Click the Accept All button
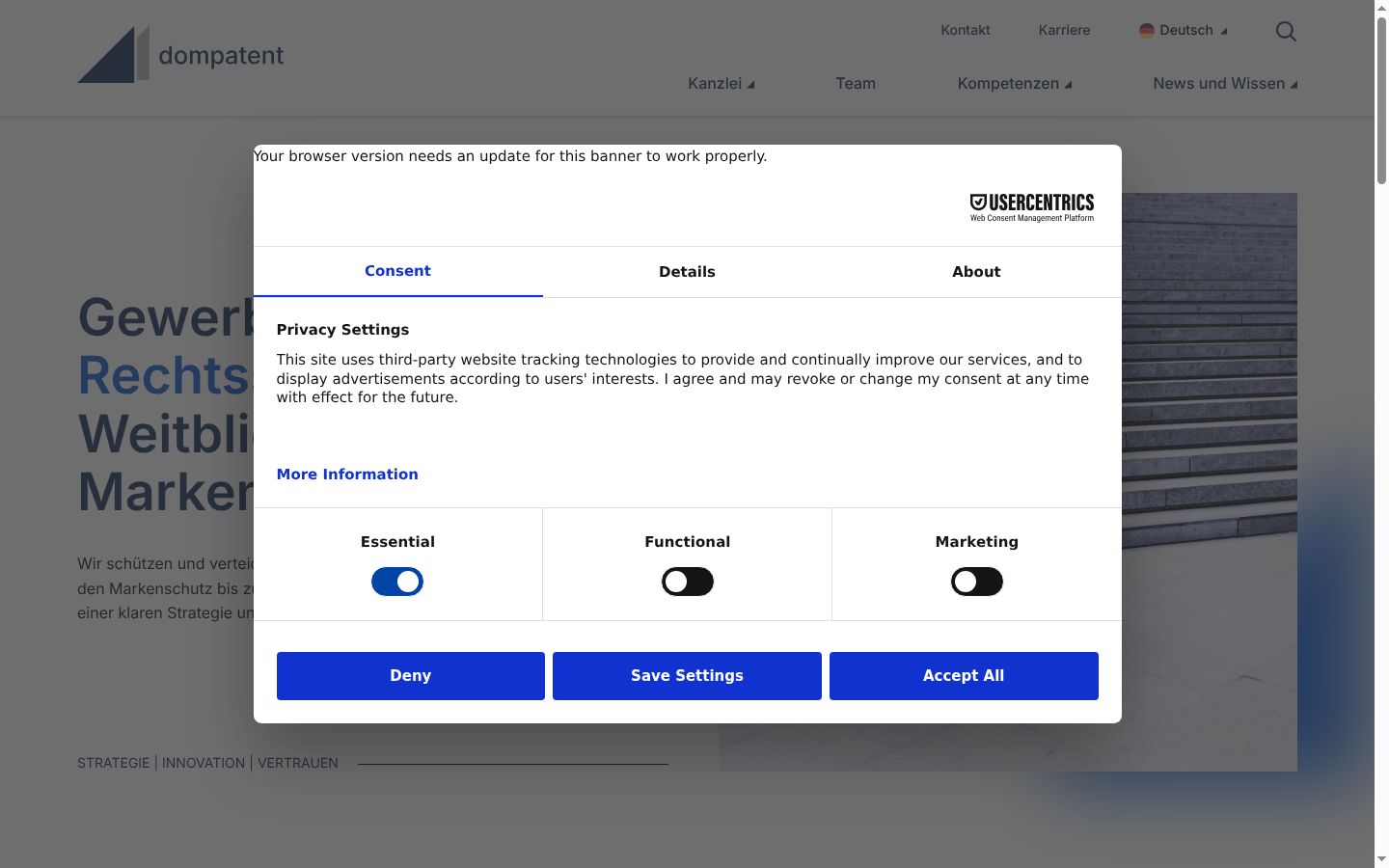 [964, 676]
